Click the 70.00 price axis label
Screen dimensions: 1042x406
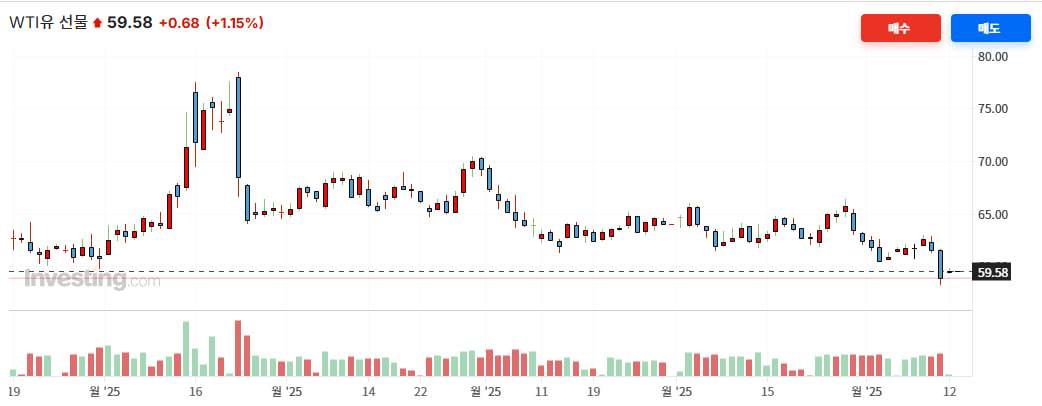click(992, 162)
